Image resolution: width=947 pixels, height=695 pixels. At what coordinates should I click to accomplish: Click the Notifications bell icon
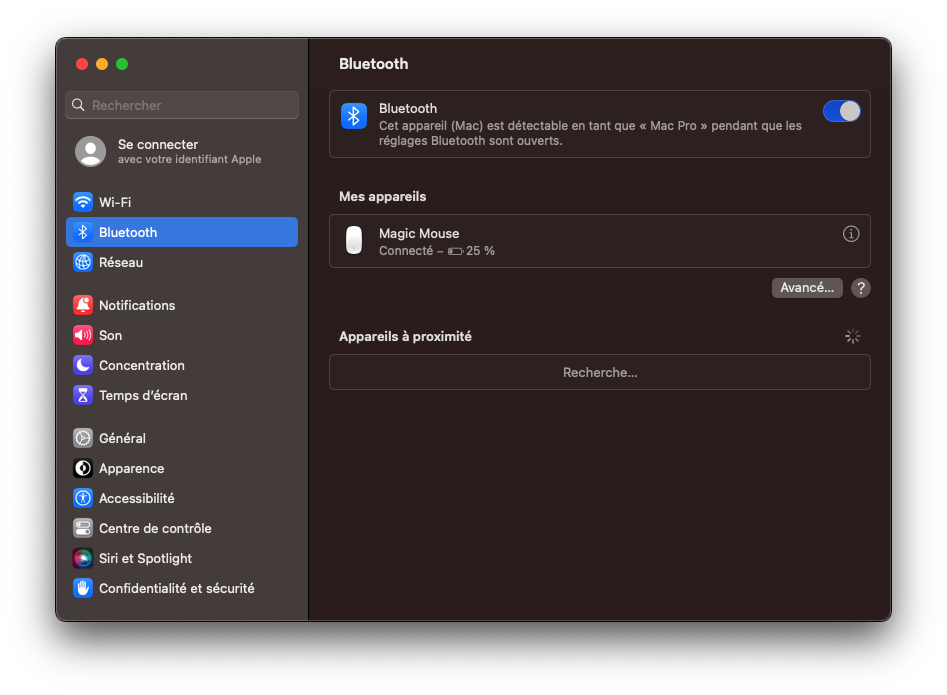(83, 305)
